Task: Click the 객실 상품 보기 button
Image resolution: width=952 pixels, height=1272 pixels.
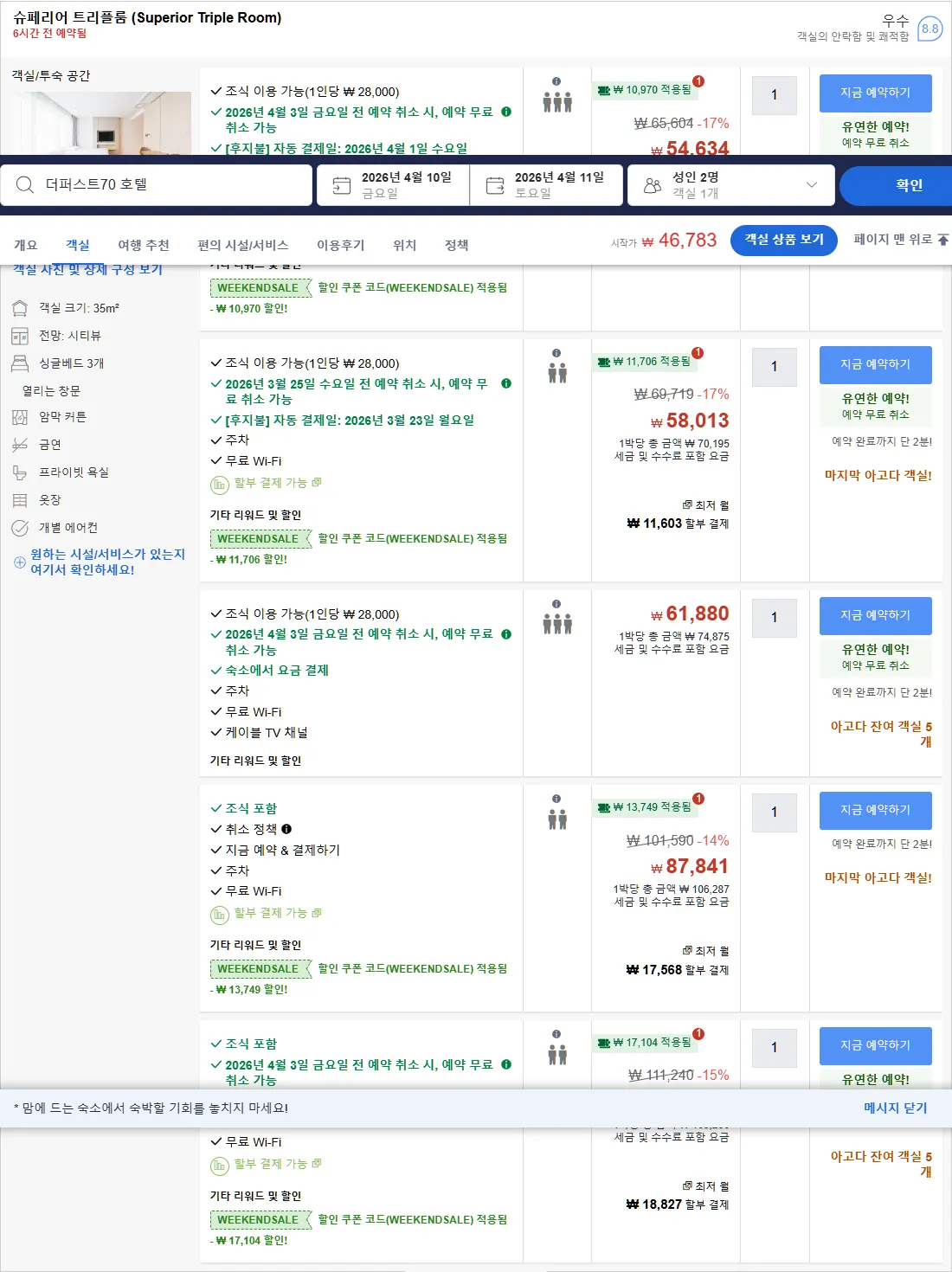Action: click(x=784, y=240)
